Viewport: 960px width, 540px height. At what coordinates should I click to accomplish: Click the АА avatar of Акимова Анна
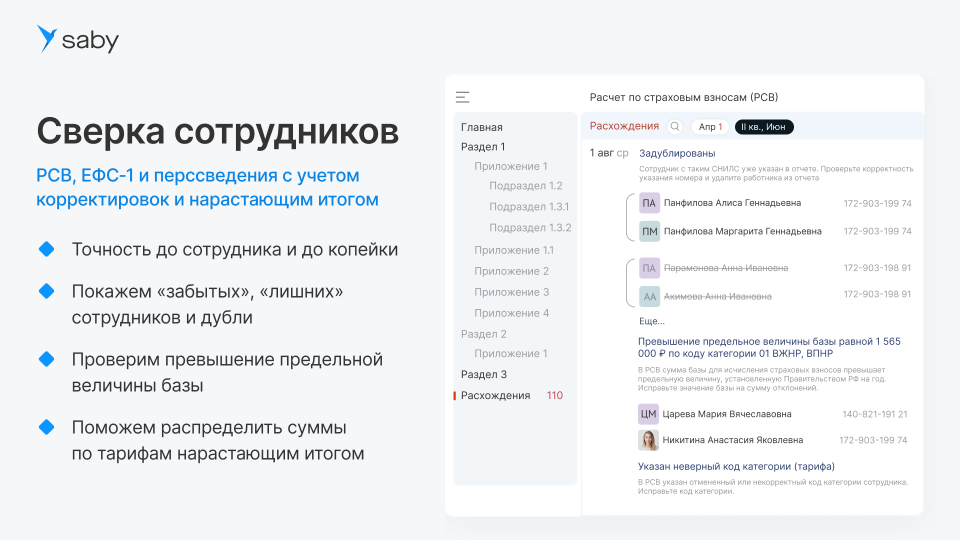649,296
